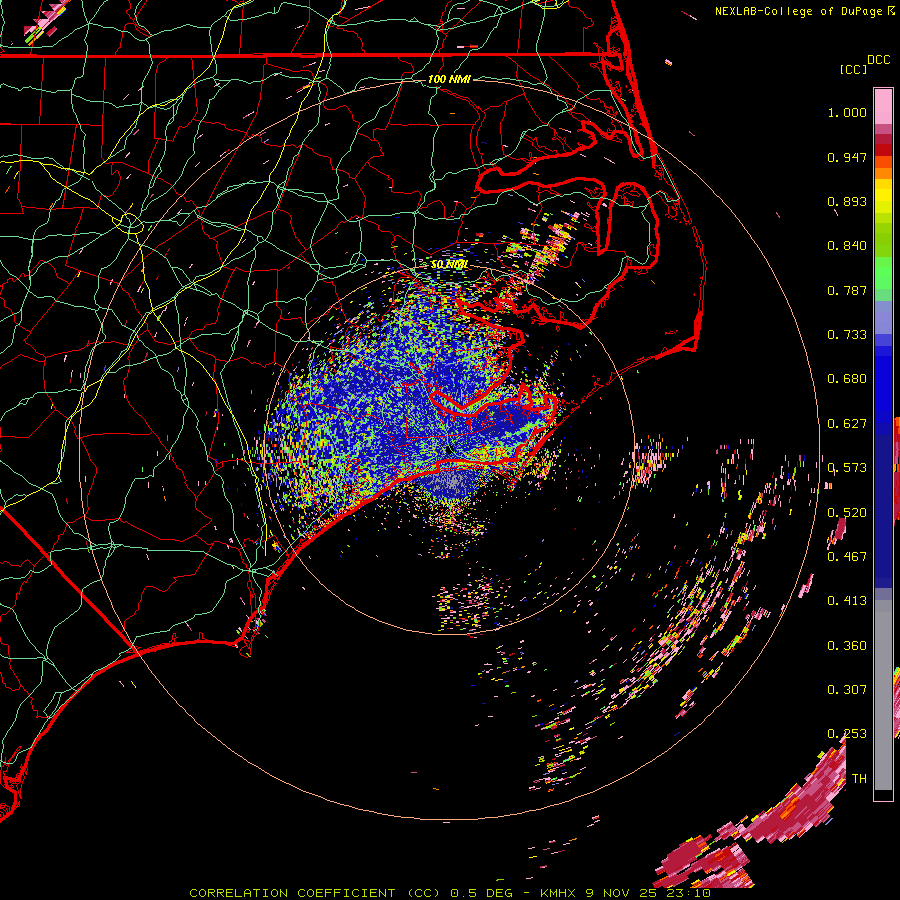Pick the pink segment of the color bar
The image size is (900, 900).
pos(883,107)
